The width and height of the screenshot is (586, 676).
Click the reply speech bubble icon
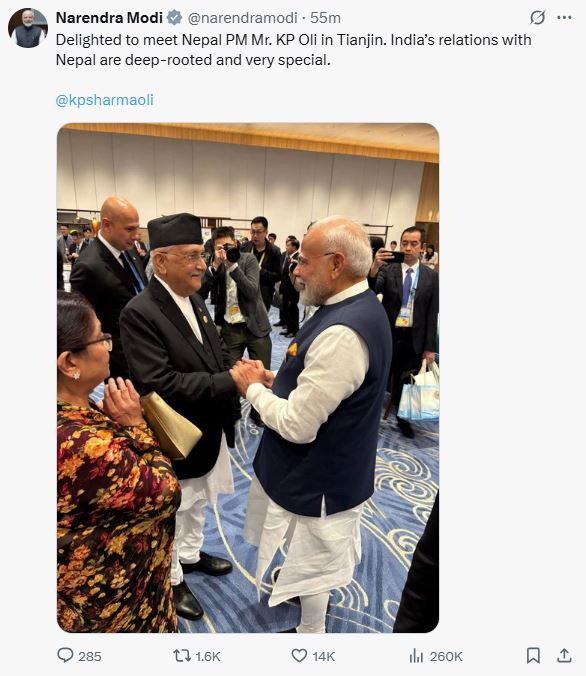(65, 655)
